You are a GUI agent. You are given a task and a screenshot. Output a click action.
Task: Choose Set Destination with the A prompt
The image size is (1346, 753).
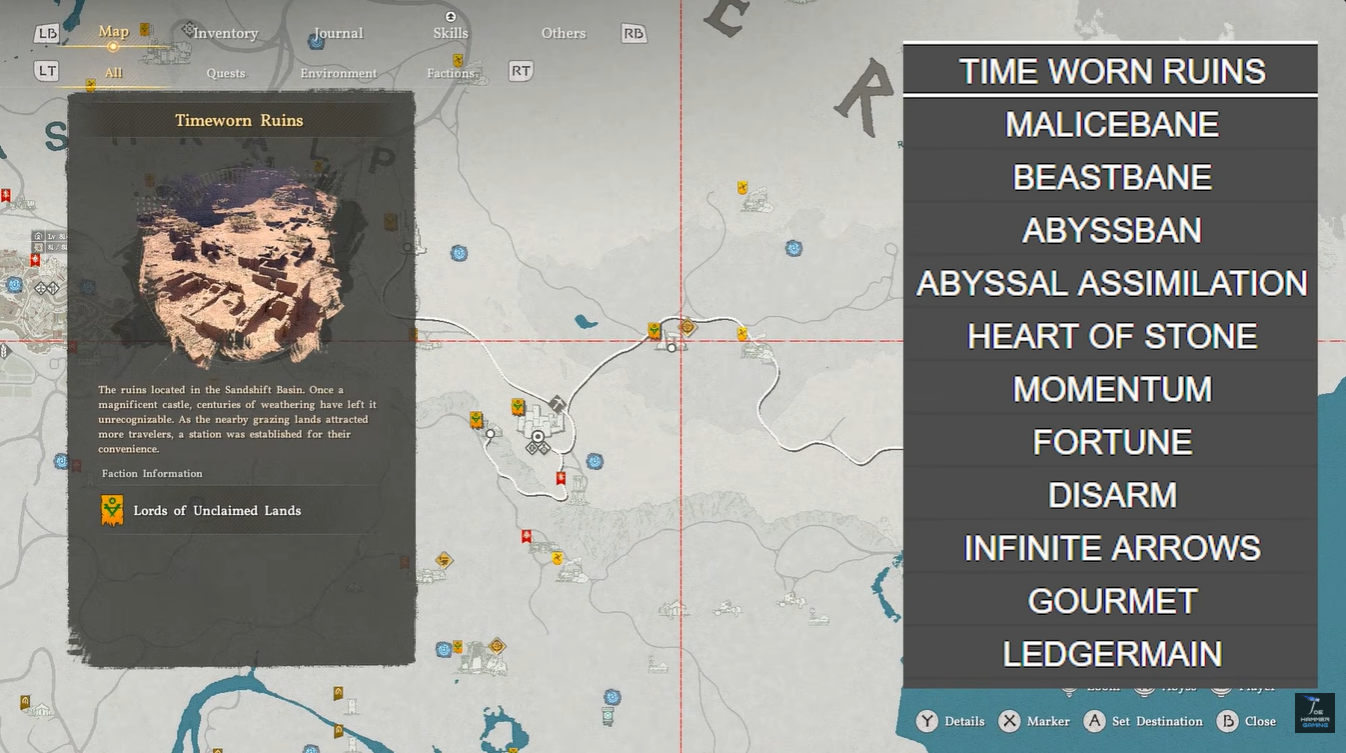1143,721
